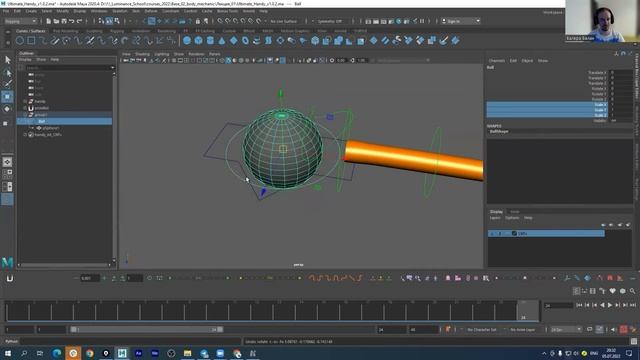This screenshot has width=640, height=360.
Task: Open the Skeleton menu
Action: 120,11
